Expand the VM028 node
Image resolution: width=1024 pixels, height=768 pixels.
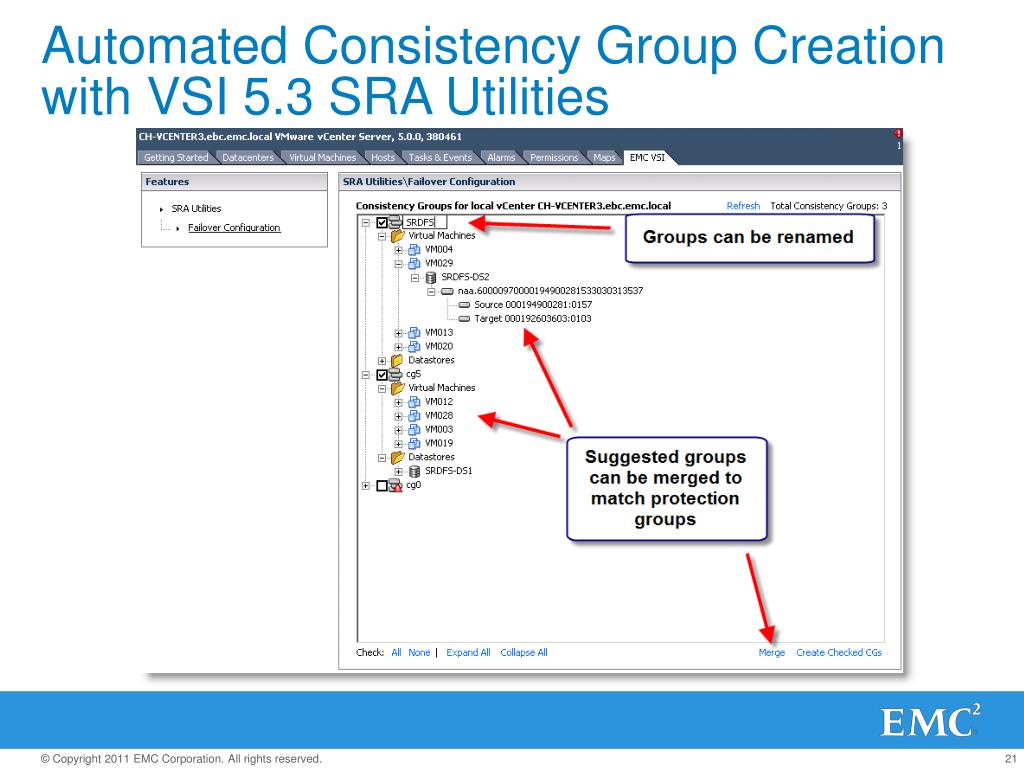398,416
